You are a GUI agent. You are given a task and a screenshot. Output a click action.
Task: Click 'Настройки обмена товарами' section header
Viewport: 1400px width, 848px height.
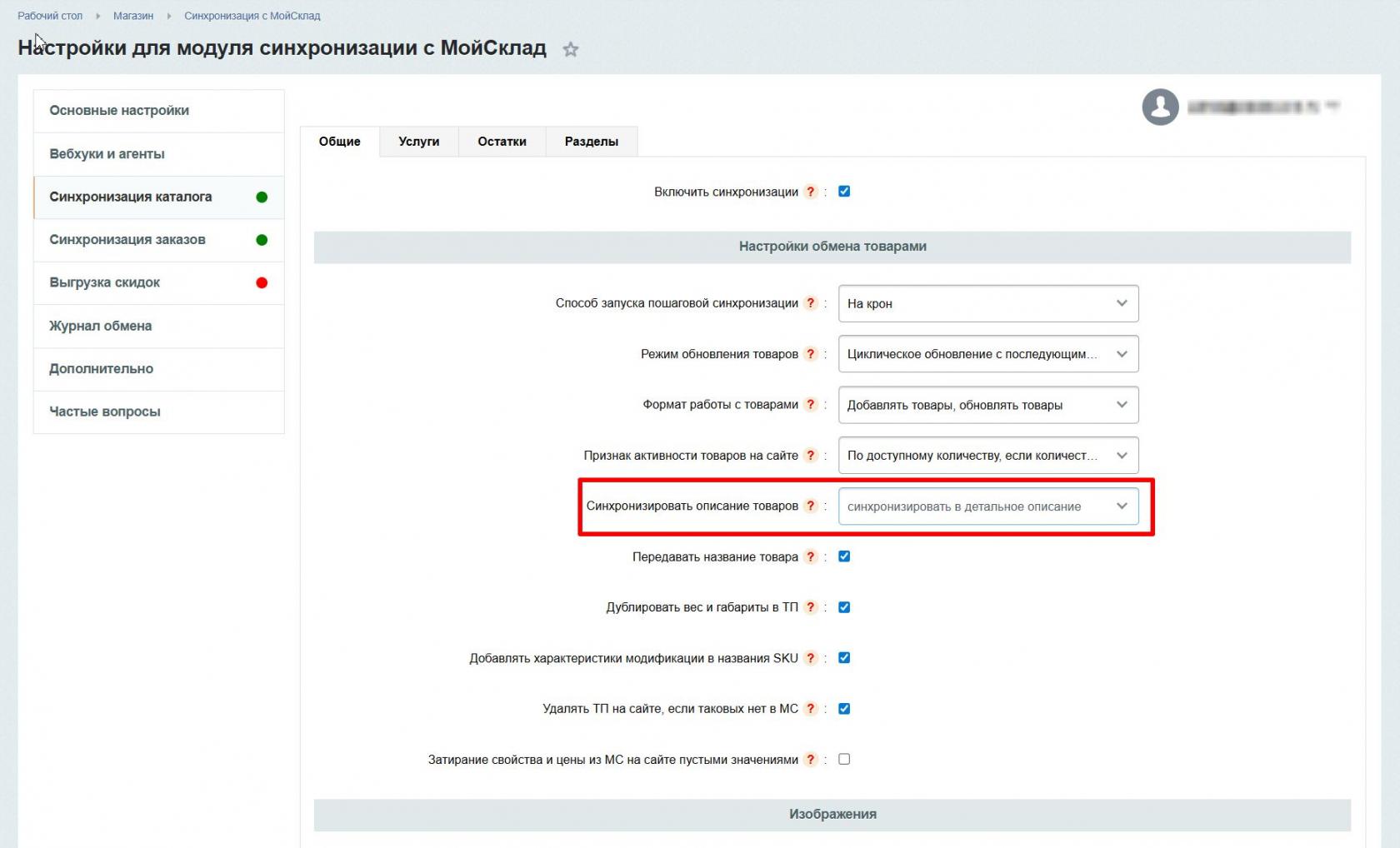(832, 247)
